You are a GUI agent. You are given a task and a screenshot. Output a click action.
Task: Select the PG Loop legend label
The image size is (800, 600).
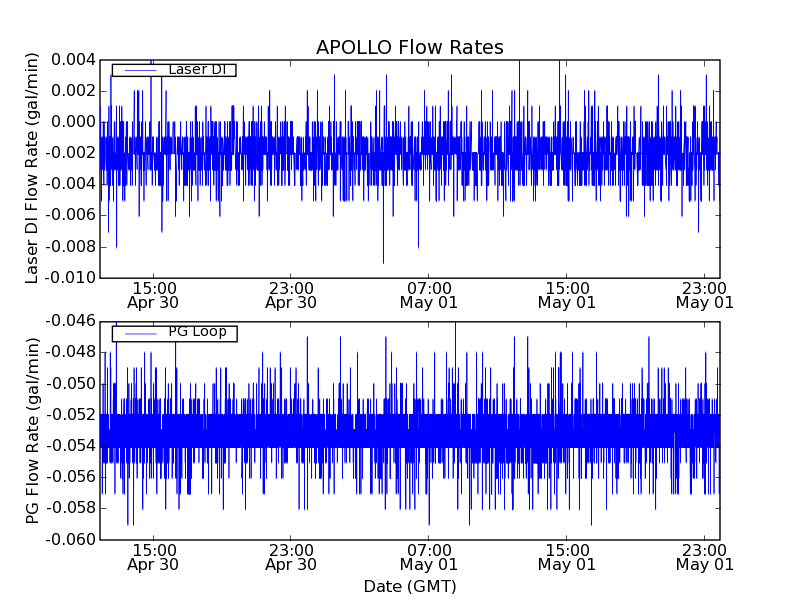(197, 332)
